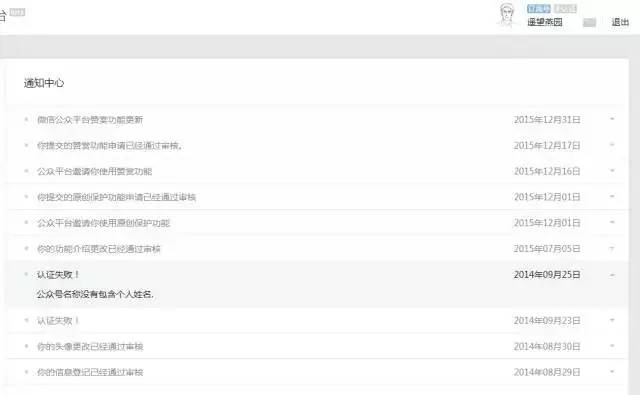The image size is (640, 395).
Task: Expand the 2015年07月05日 notification arrow
Action: pyautogui.click(x=612, y=248)
